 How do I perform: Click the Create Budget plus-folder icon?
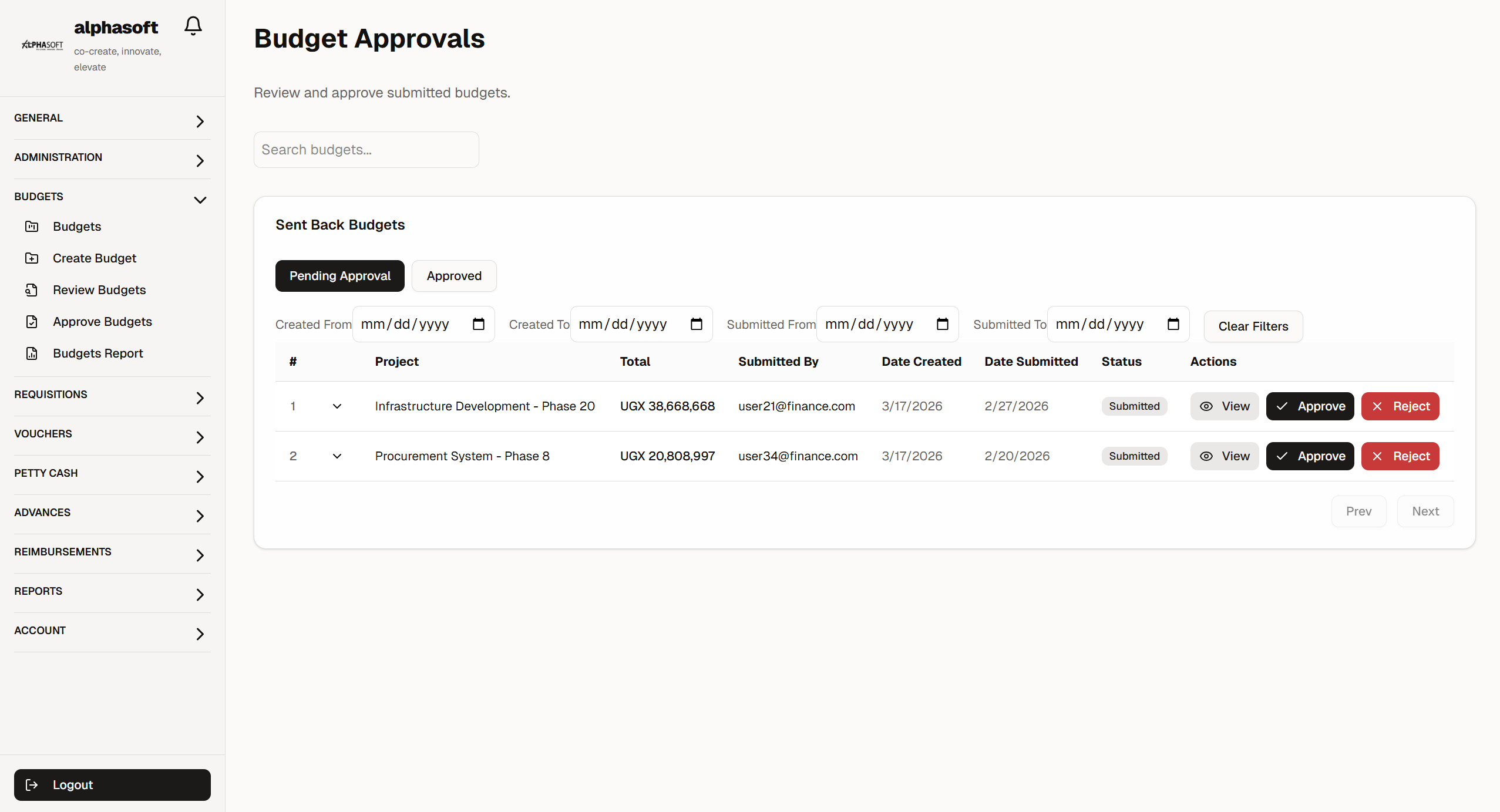tap(32, 258)
